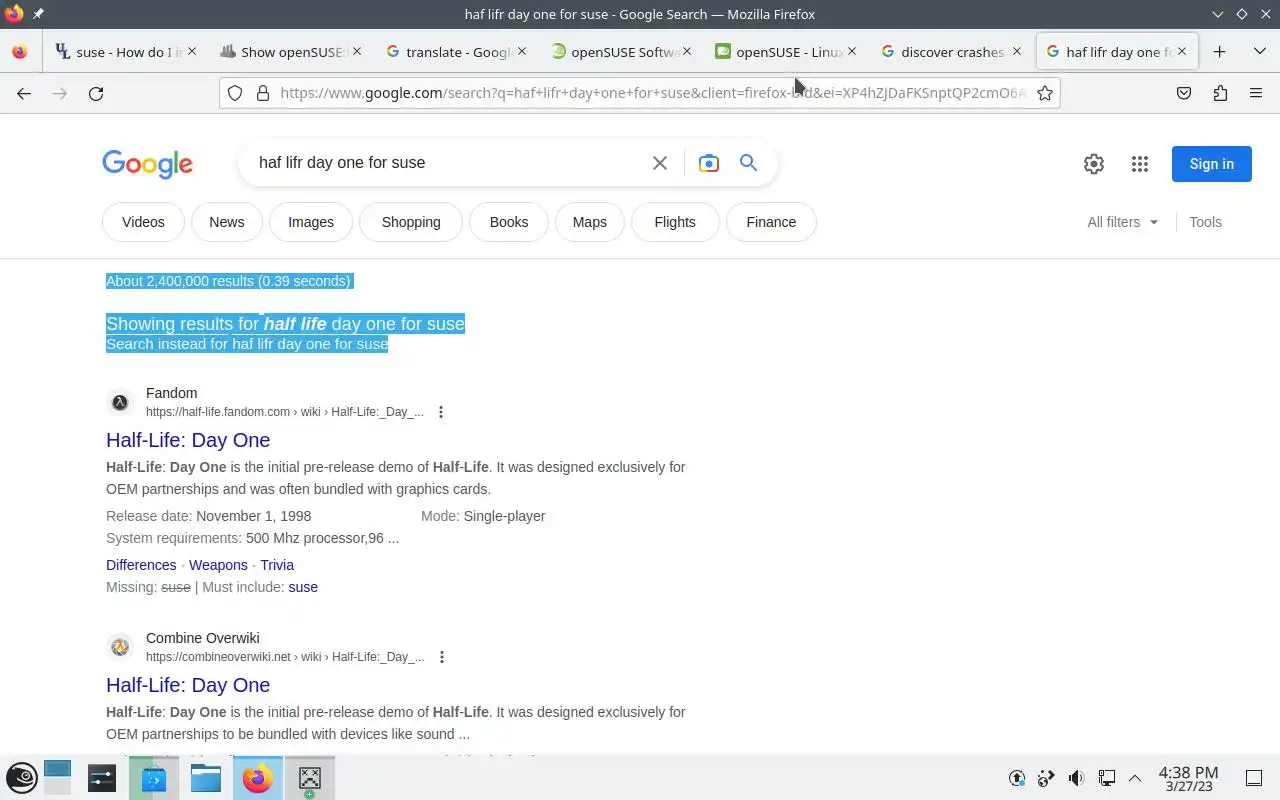1280x800 pixels.
Task: Open options for Fandom result
Action: [x=441, y=412]
